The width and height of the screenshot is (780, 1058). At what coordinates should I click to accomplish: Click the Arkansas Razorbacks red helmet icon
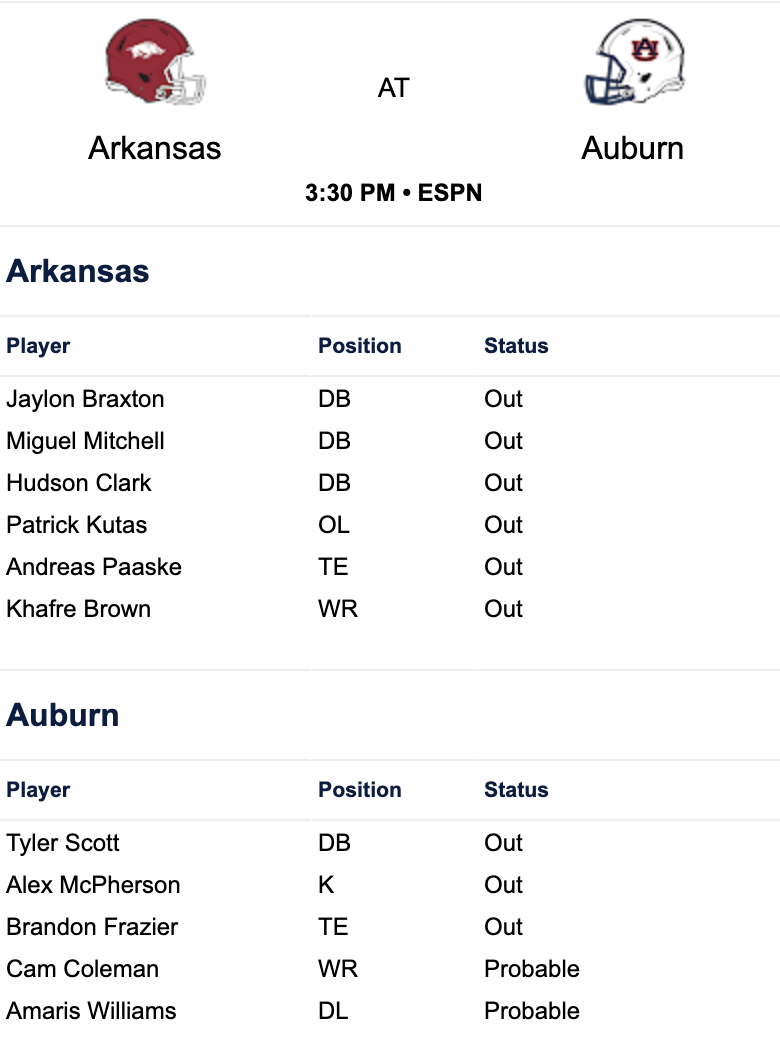coord(155,62)
